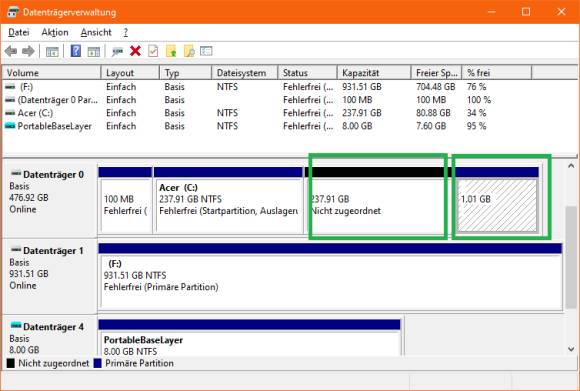Select the 237.91 GB Nicht zugeordnet space
Viewport: 580px width, 391px height.
tap(378, 200)
